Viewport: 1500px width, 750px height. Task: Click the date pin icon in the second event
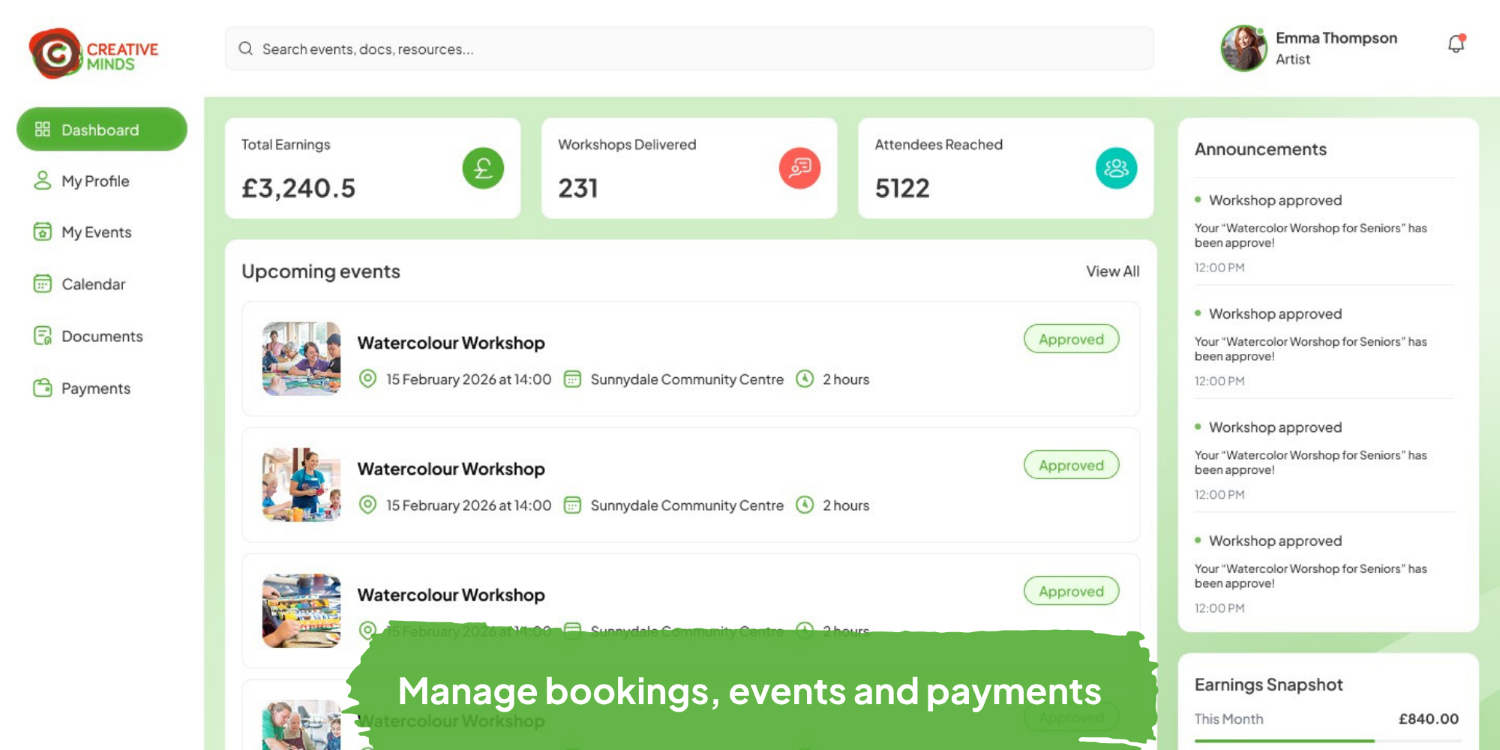(x=368, y=505)
